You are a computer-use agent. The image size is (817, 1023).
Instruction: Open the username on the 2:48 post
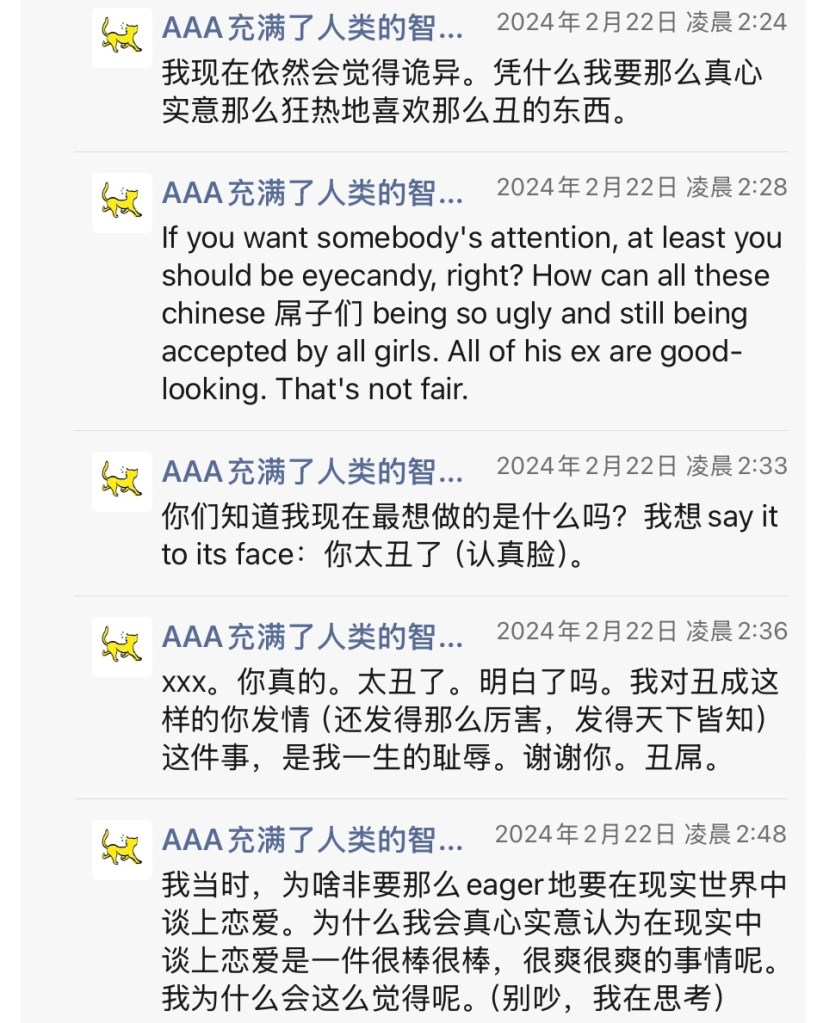pos(312,837)
